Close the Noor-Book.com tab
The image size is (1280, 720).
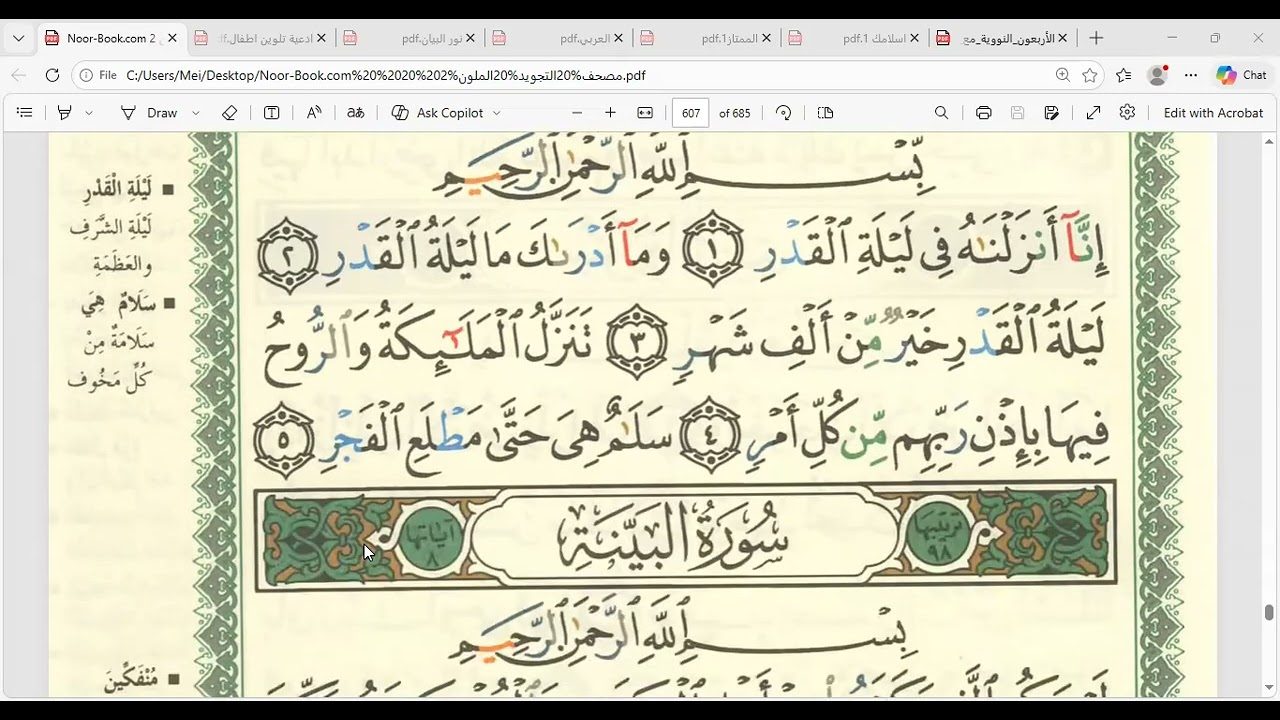[x=172, y=38]
